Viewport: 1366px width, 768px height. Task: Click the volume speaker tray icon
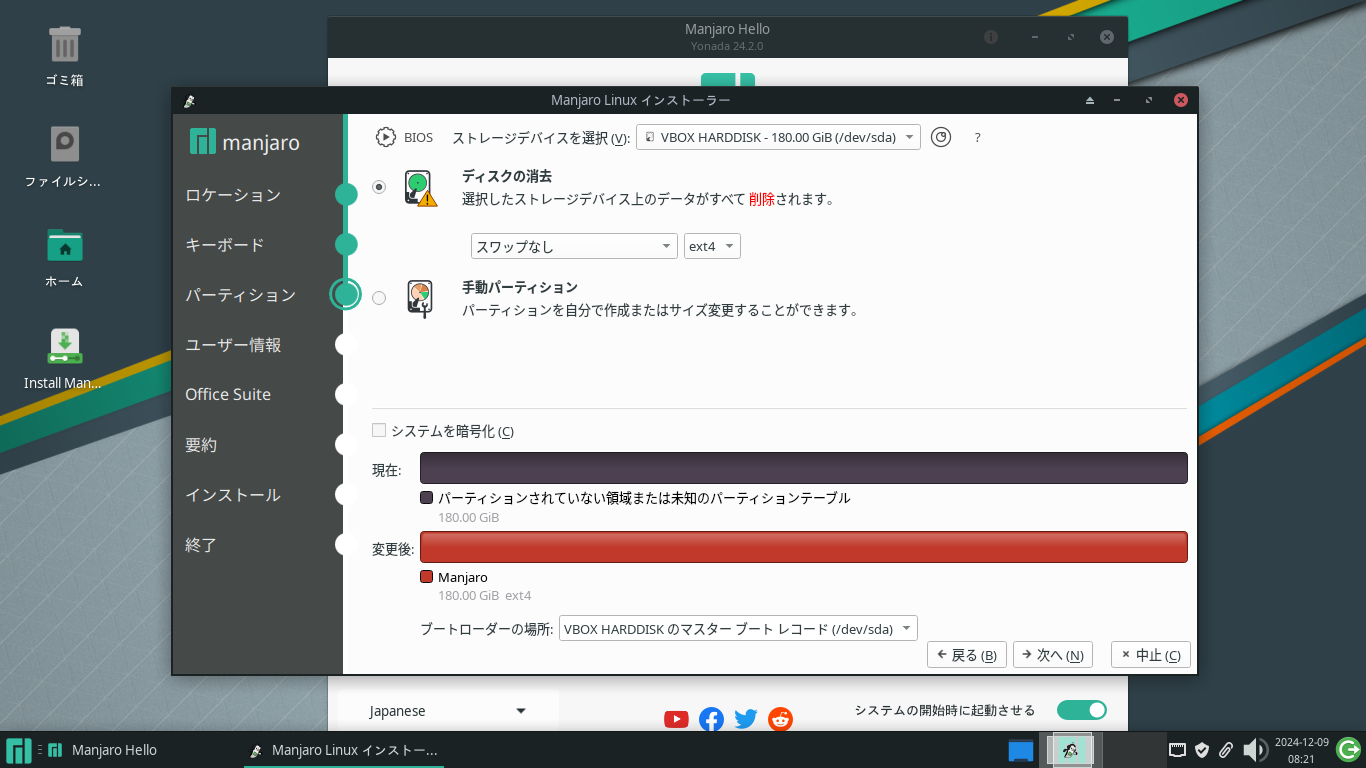click(x=1254, y=750)
